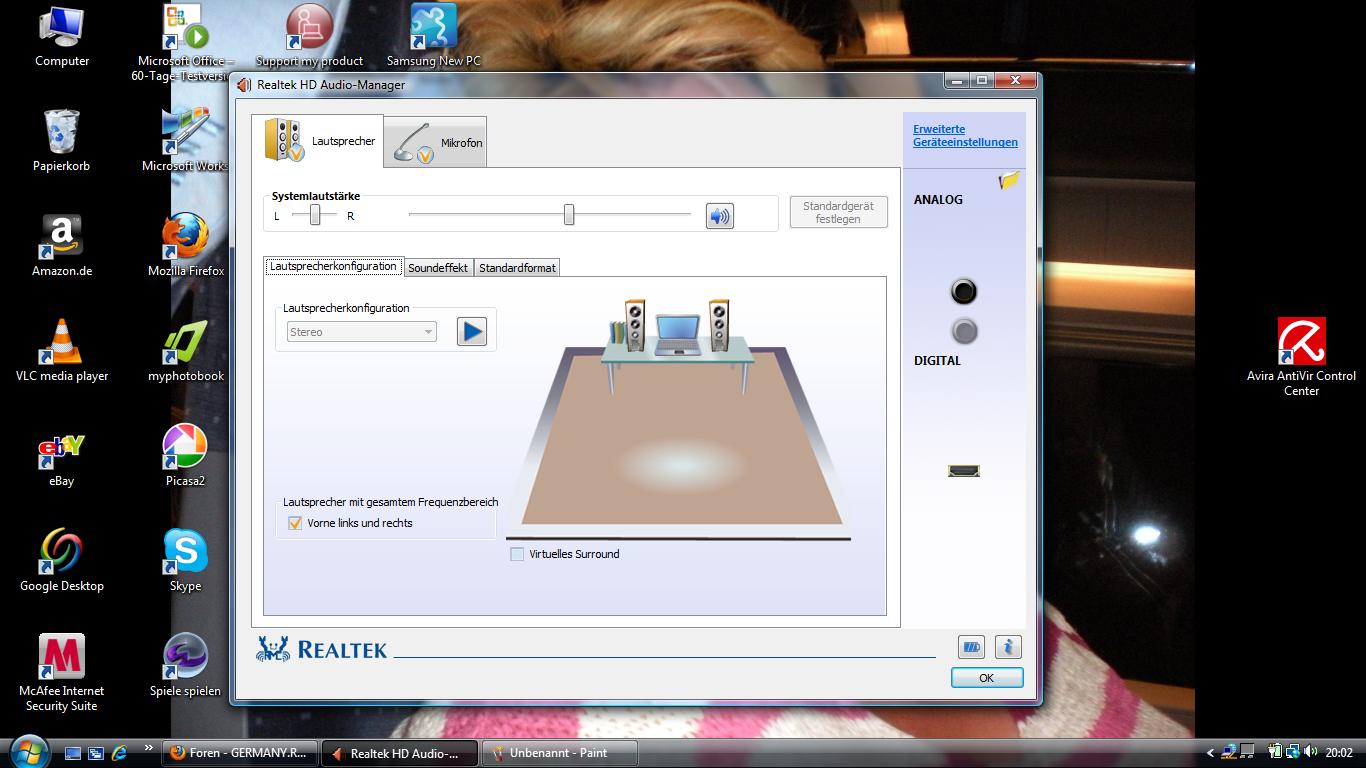Select the black analog audio jack
1366x768 pixels.
pos(963,291)
